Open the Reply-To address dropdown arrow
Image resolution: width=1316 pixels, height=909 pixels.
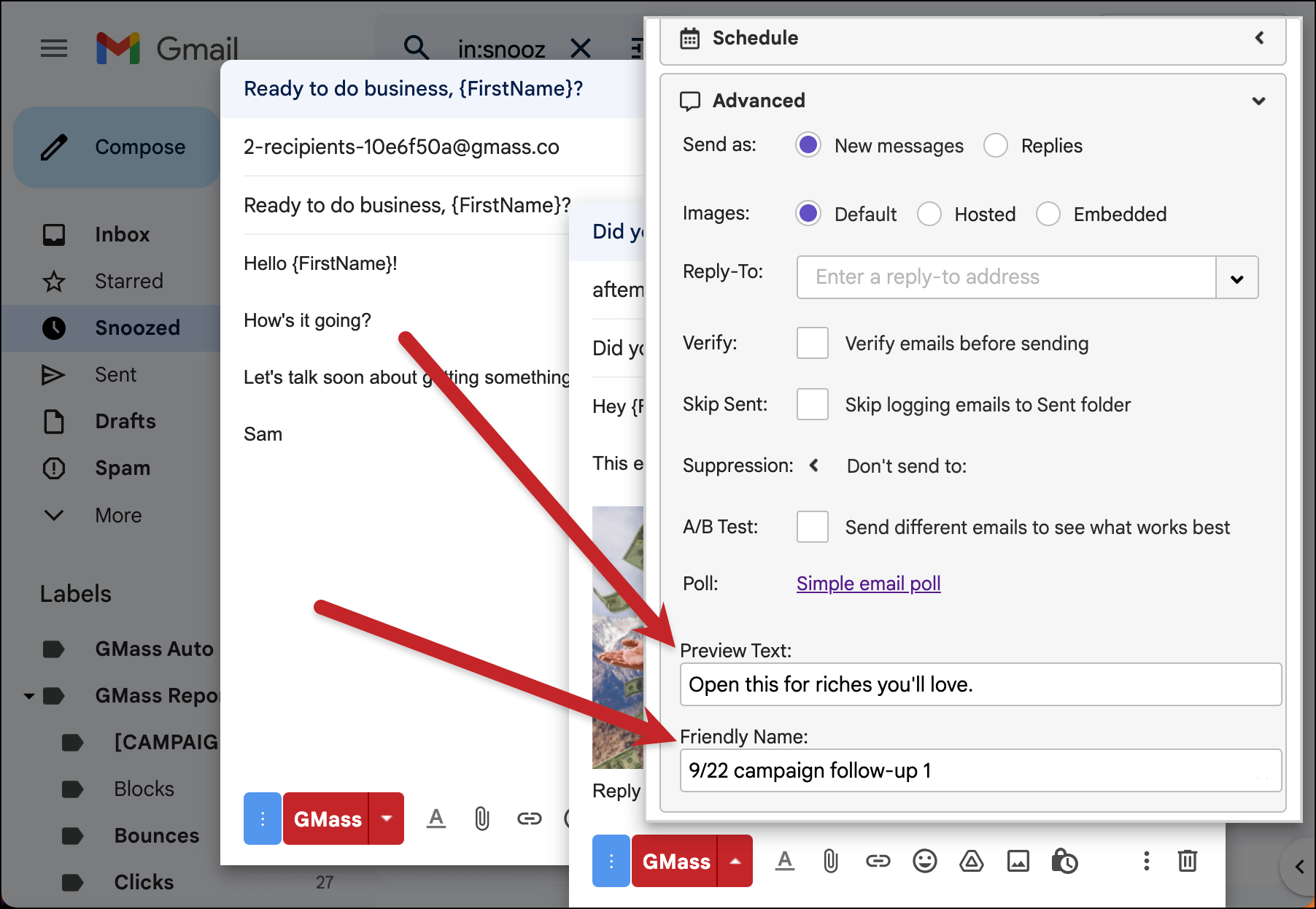click(x=1237, y=278)
